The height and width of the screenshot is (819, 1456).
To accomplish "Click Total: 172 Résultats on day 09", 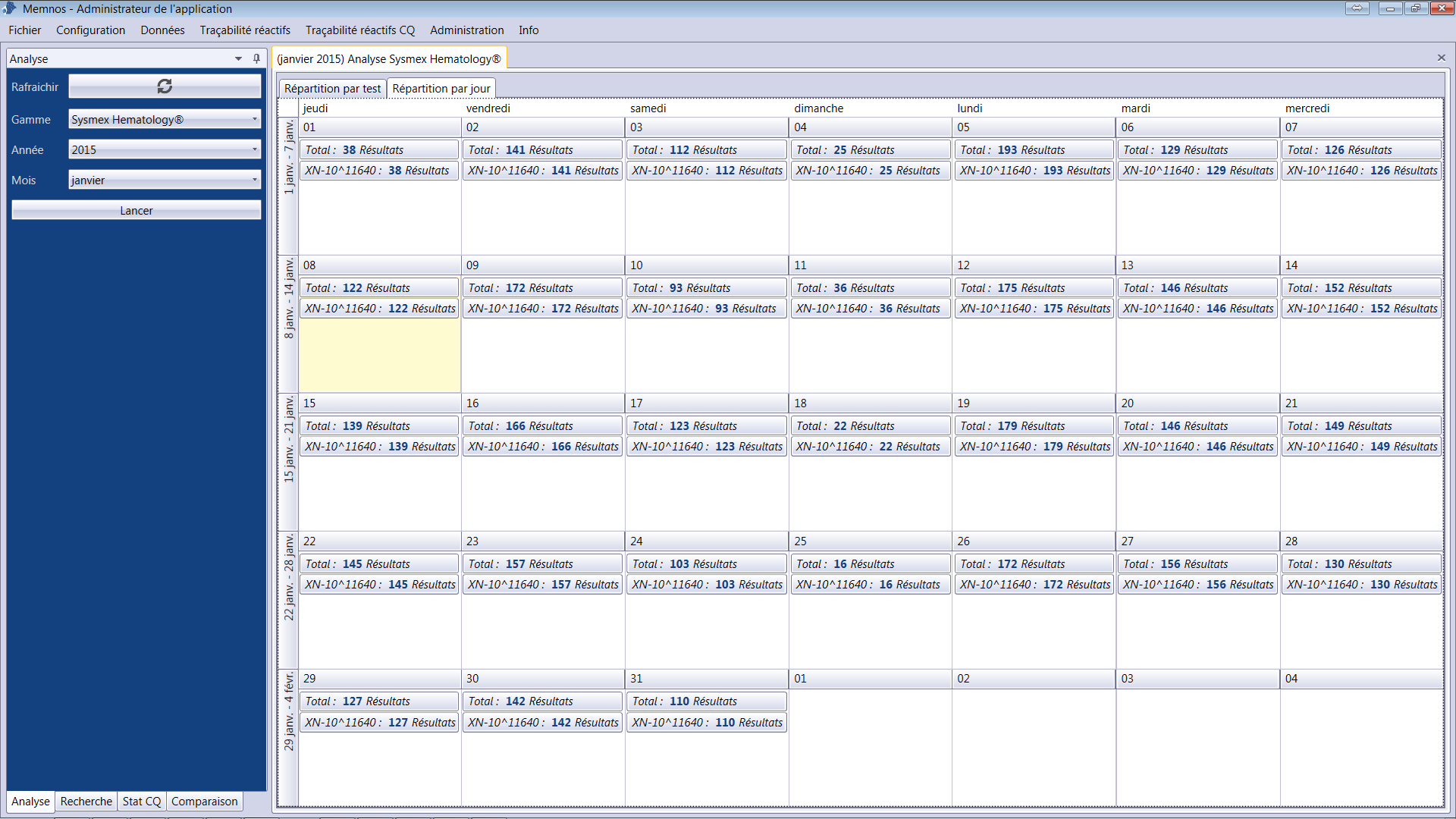I will 543,287.
